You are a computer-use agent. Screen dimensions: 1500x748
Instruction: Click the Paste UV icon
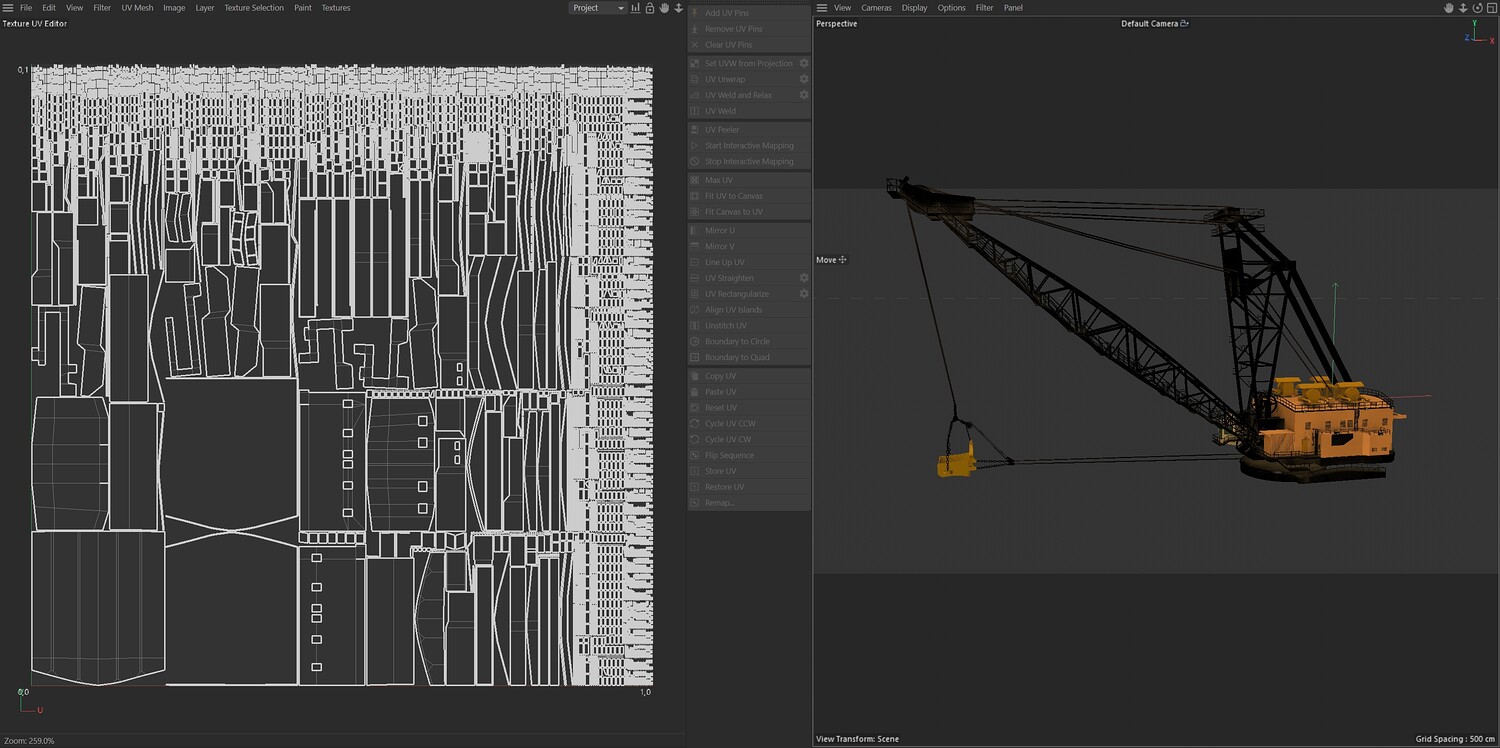coord(695,392)
